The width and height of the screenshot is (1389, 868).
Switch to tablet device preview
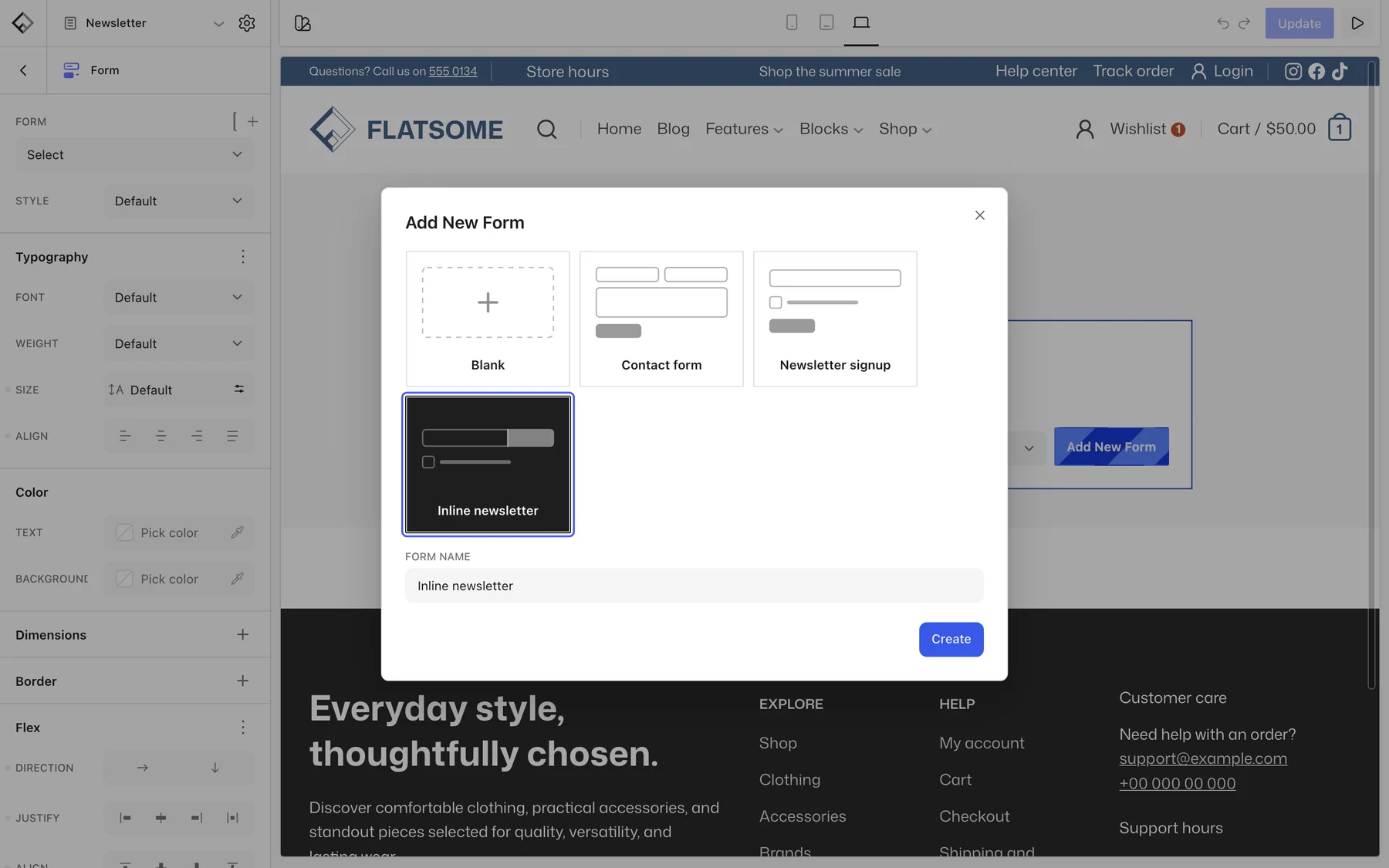pyautogui.click(x=826, y=22)
